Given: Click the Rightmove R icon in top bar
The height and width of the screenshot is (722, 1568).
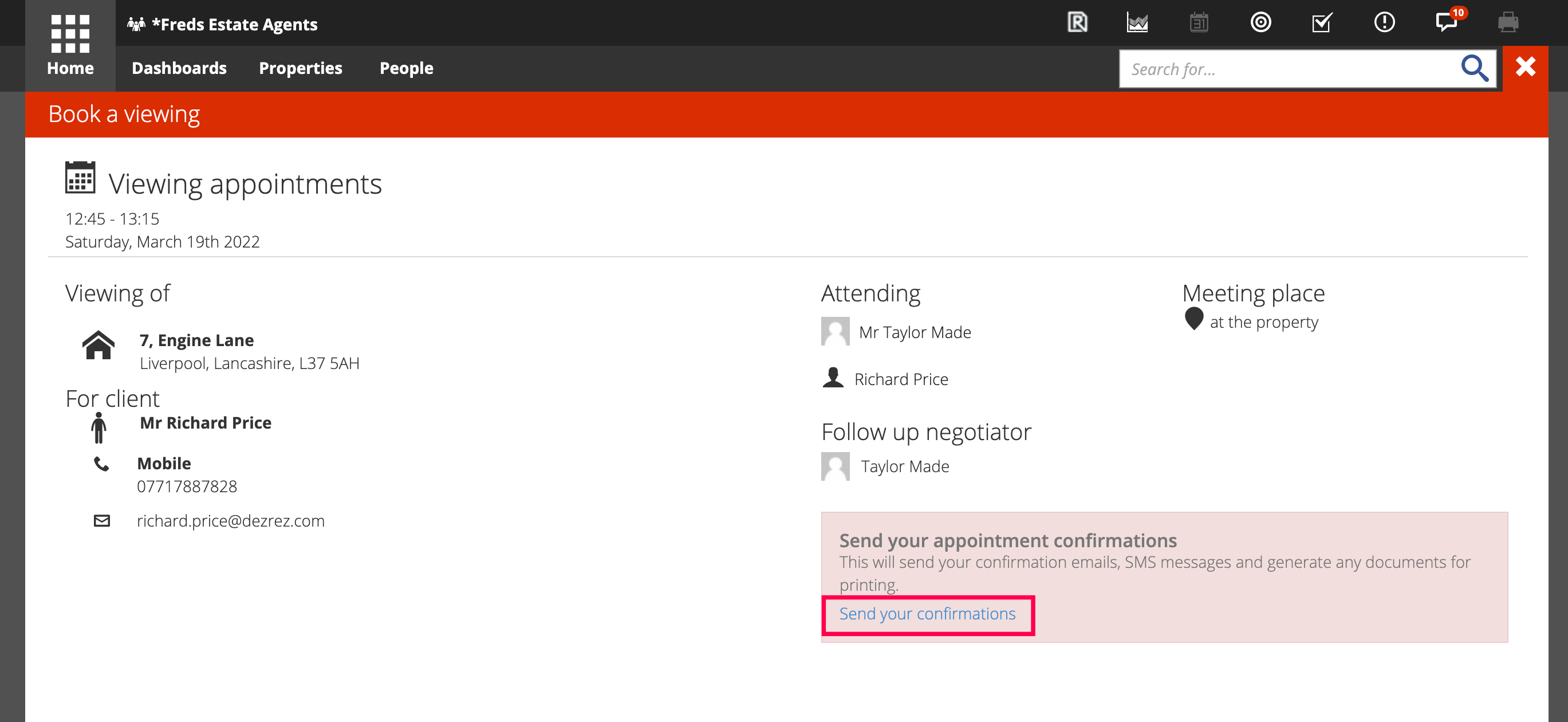Looking at the screenshot, I should (1077, 22).
